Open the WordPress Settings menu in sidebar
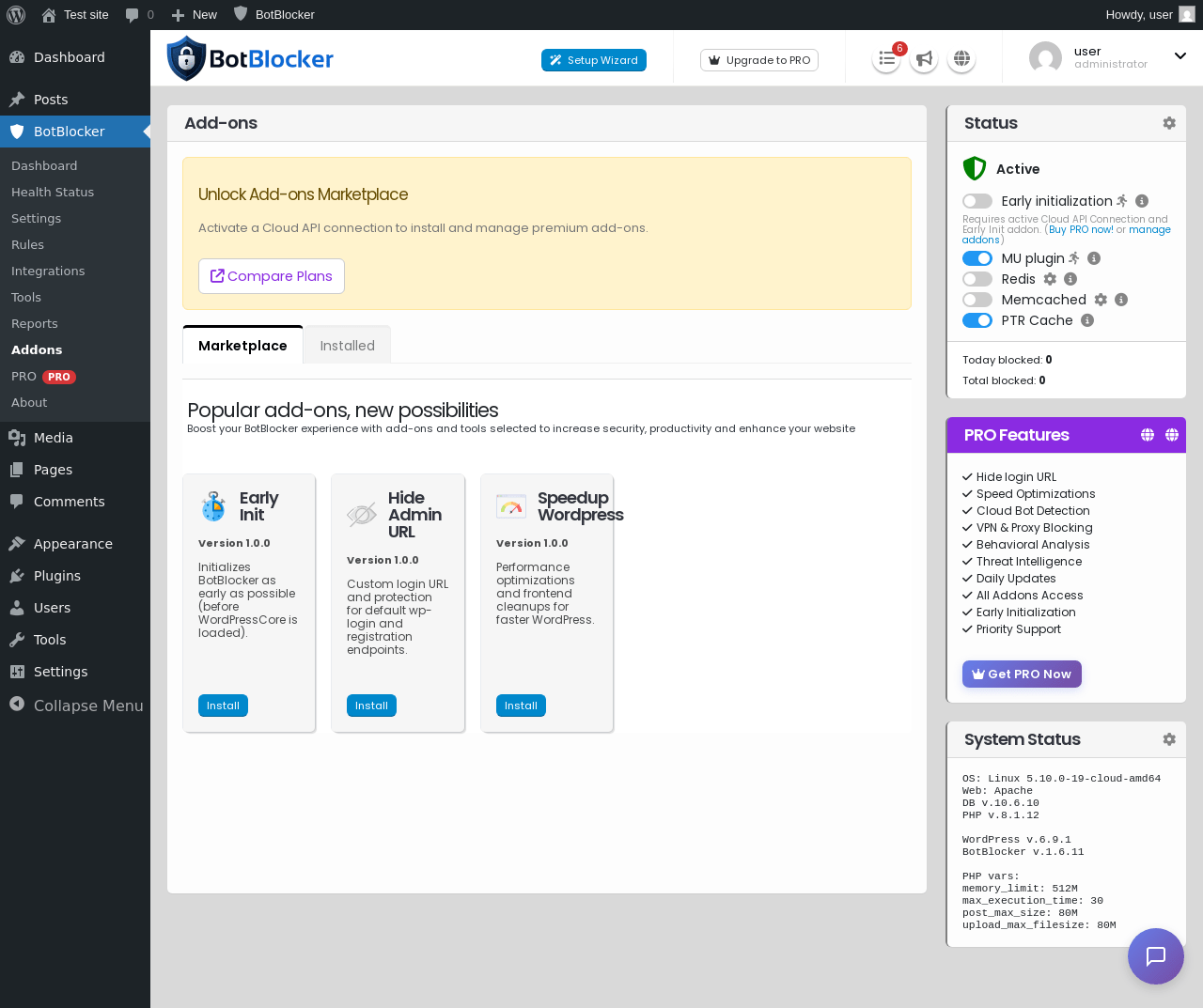Screen dimensions: 1203x1008 [75, 672]
